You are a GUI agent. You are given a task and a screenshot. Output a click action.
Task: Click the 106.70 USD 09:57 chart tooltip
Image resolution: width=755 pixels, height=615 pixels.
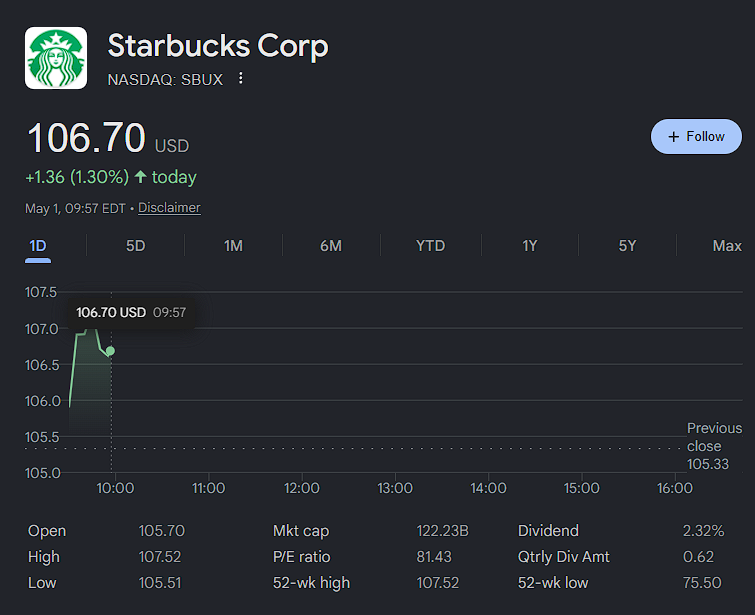tap(131, 313)
